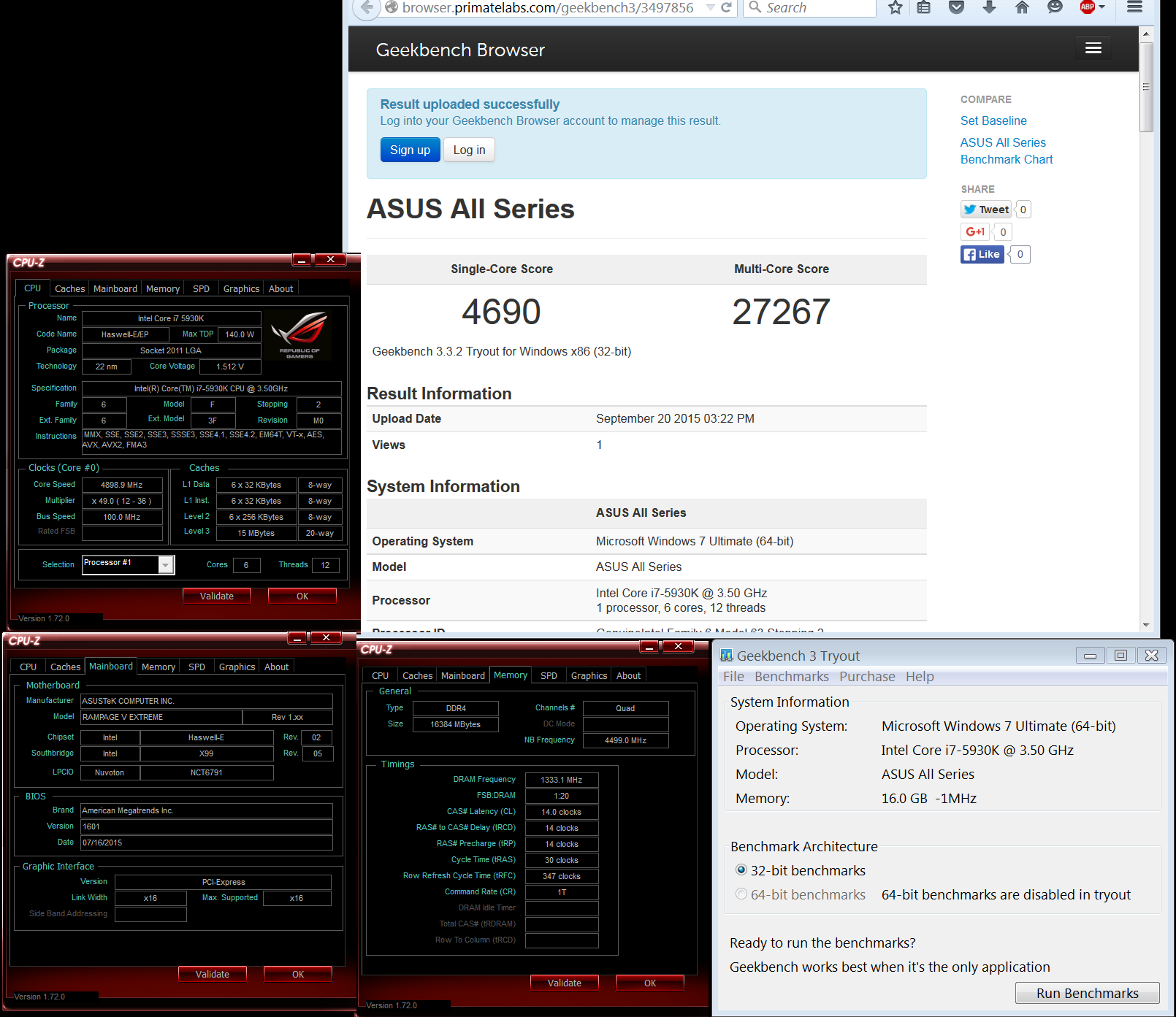
Task: Click the DRAM Frequency value 1333.1 MHz
Action: point(562,780)
